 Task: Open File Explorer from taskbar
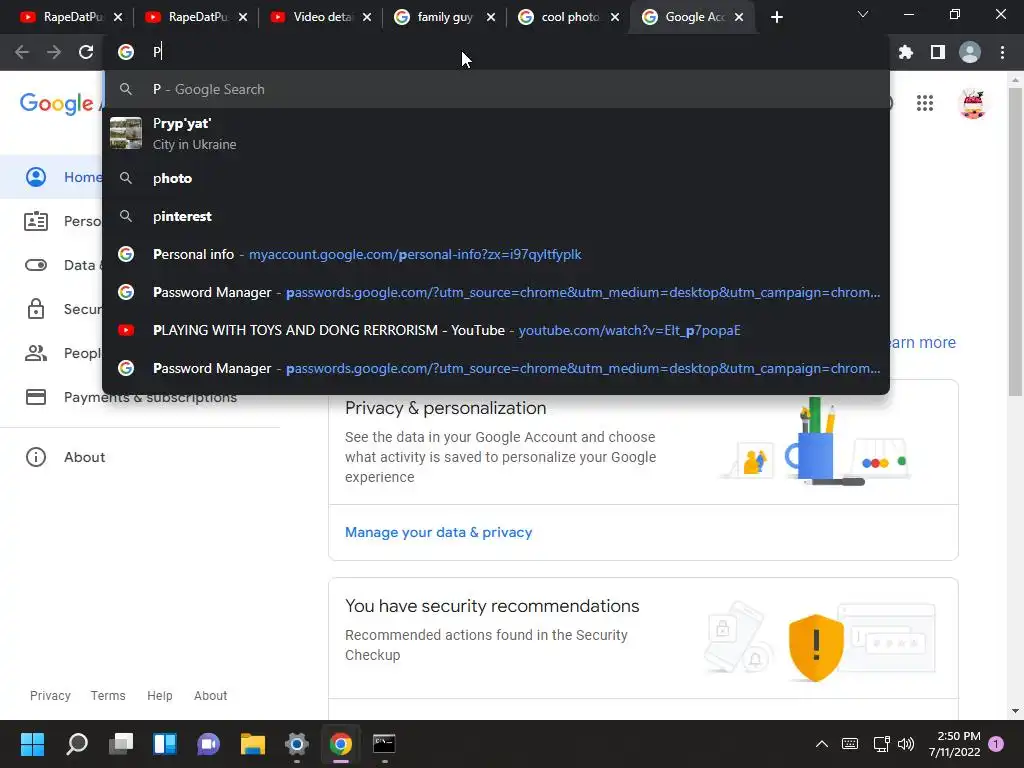253,744
